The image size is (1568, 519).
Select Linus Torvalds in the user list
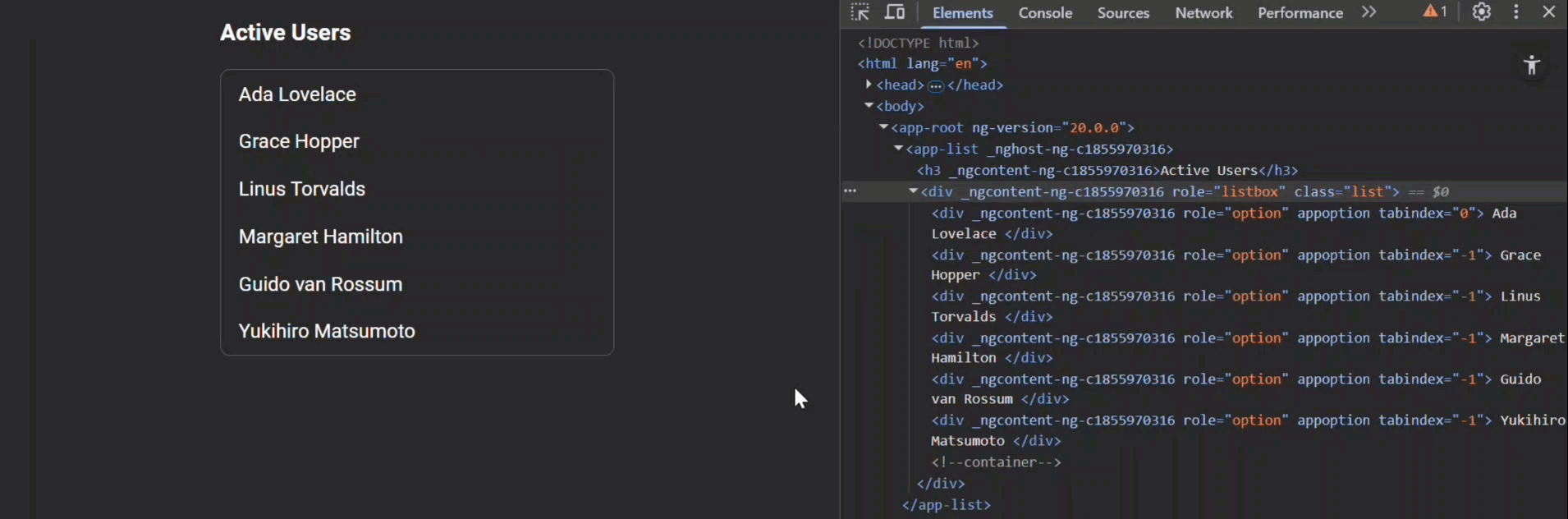point(417,189)
